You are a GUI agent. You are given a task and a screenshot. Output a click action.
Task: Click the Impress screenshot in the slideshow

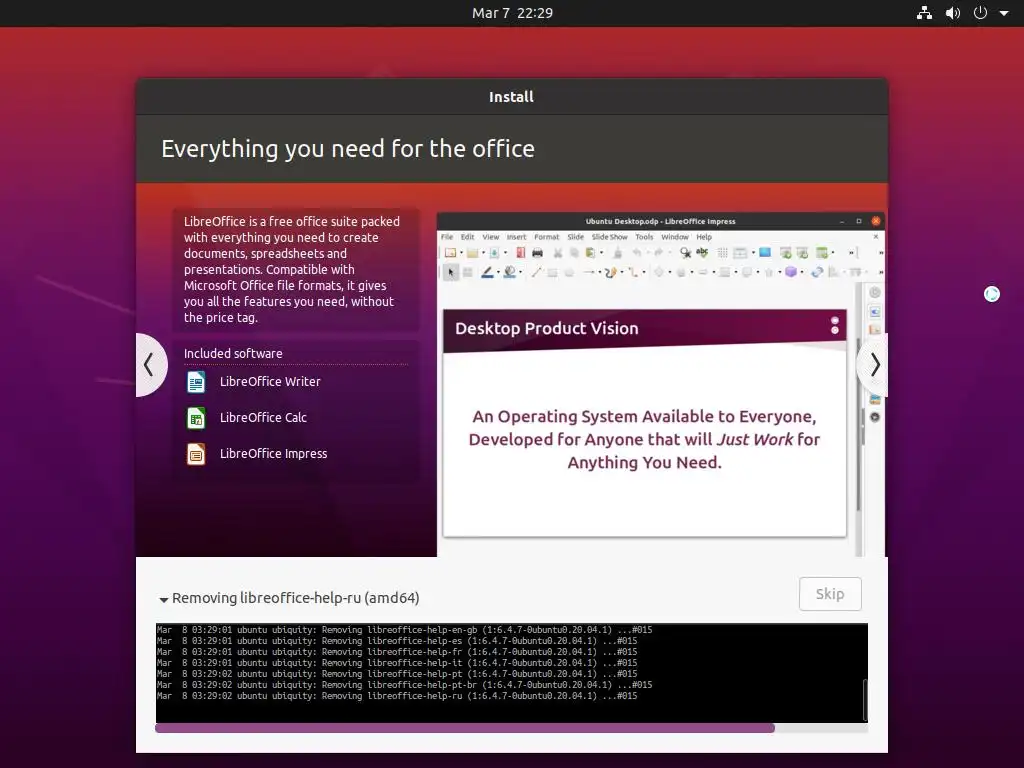(x=660, y=384)
